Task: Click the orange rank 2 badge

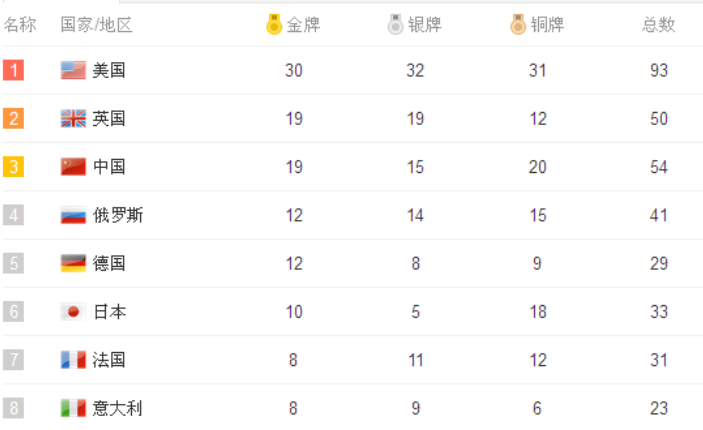Action: pos(13,118)
